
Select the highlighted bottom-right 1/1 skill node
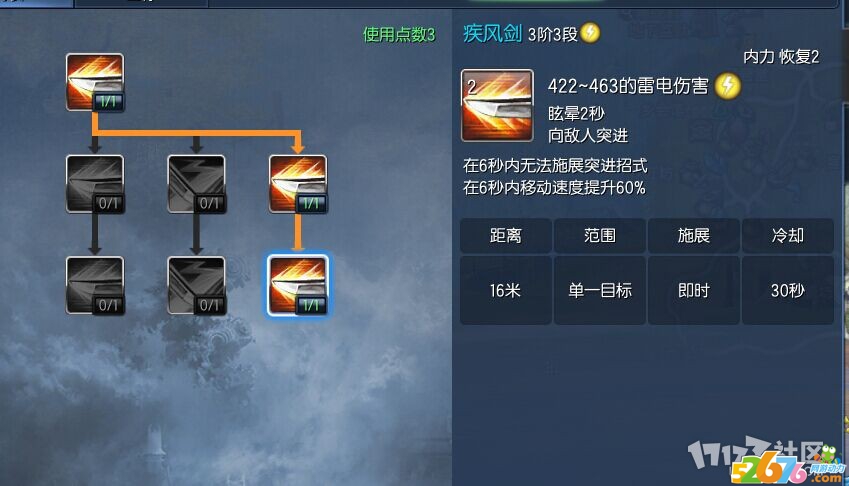click(298, 285)
